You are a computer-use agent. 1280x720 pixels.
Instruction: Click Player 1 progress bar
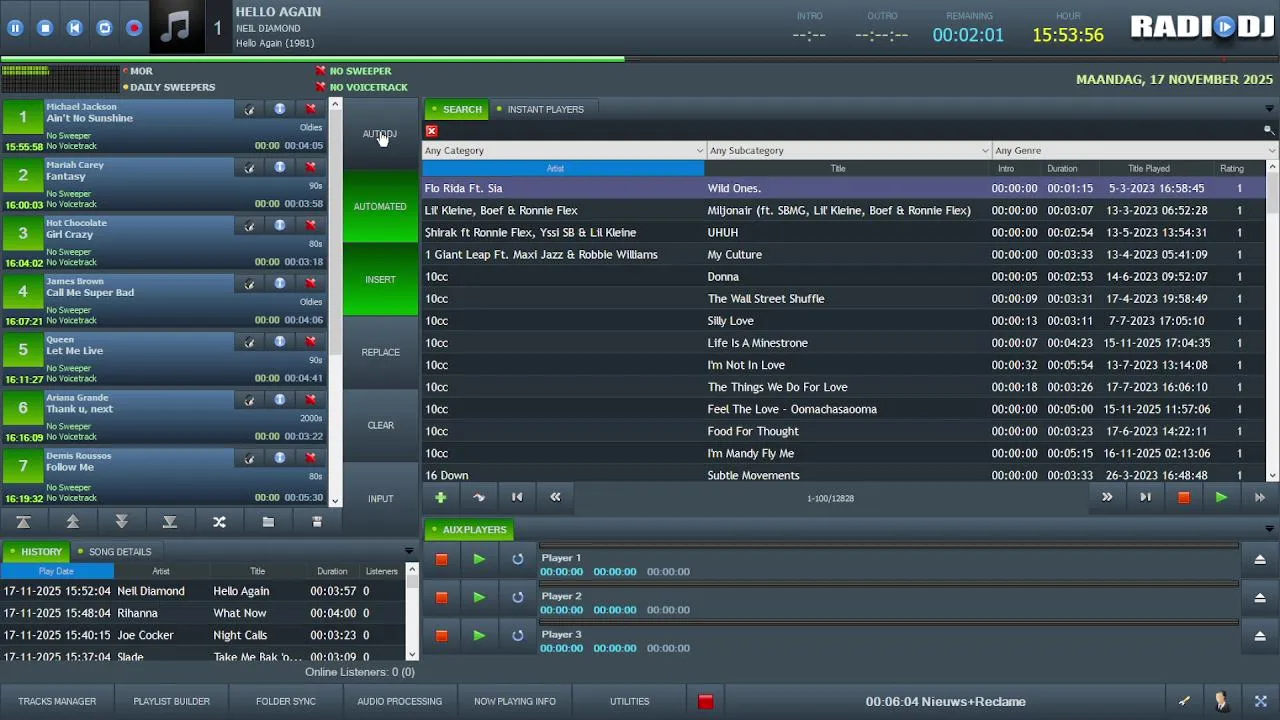pos(889,546)
